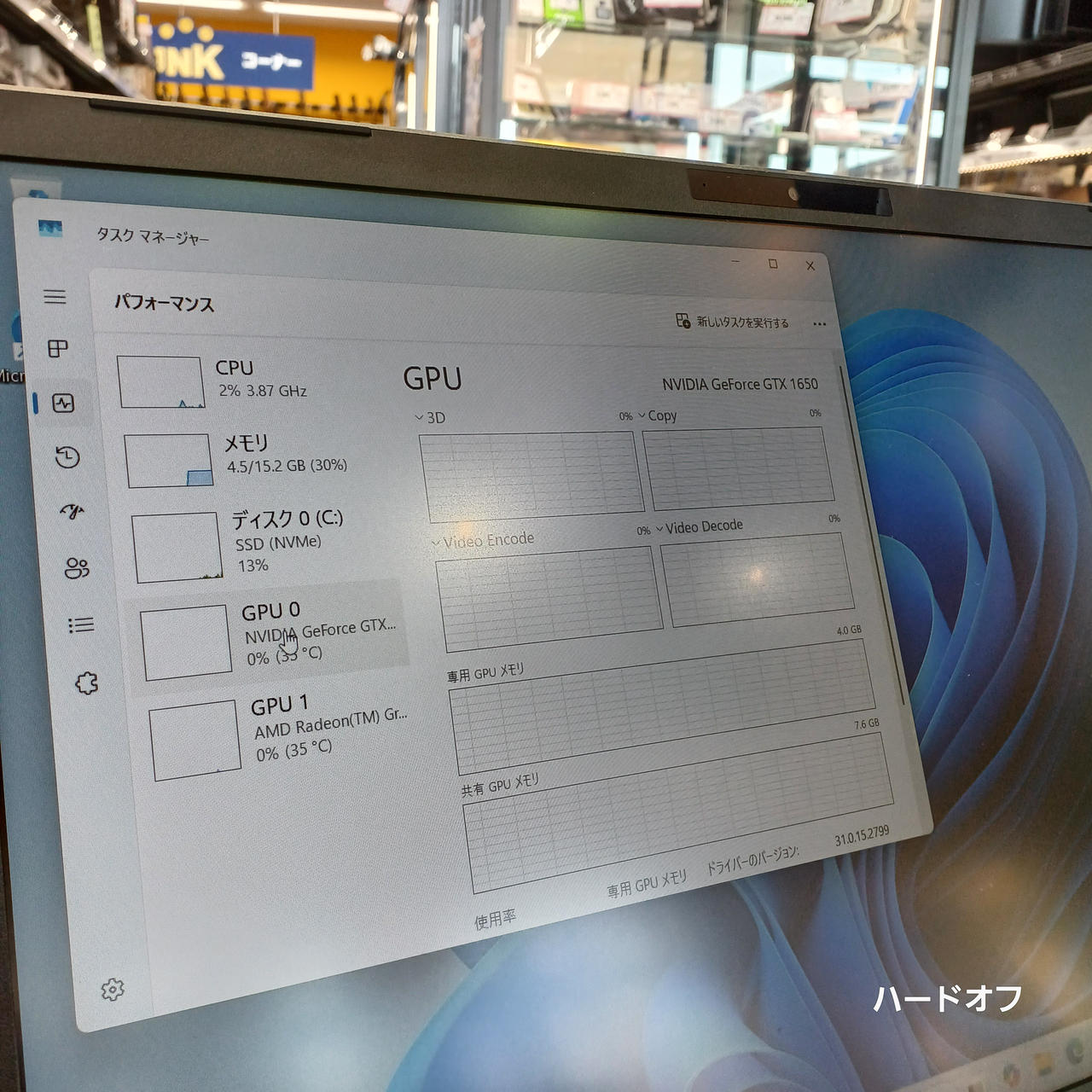Select the Performance page icon in sidebar
1092x1092 pixels.
pyautogui.click(x=63, y=403)
